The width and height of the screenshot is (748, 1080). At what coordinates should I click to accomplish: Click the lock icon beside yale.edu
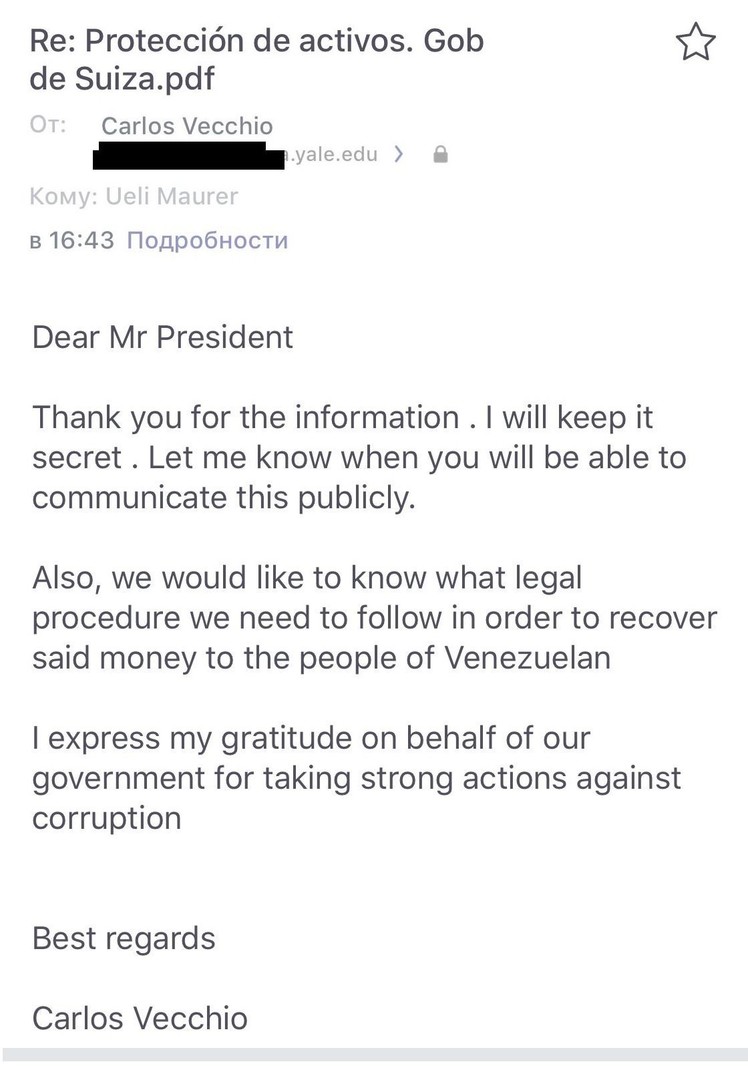(x=441, y=154)
